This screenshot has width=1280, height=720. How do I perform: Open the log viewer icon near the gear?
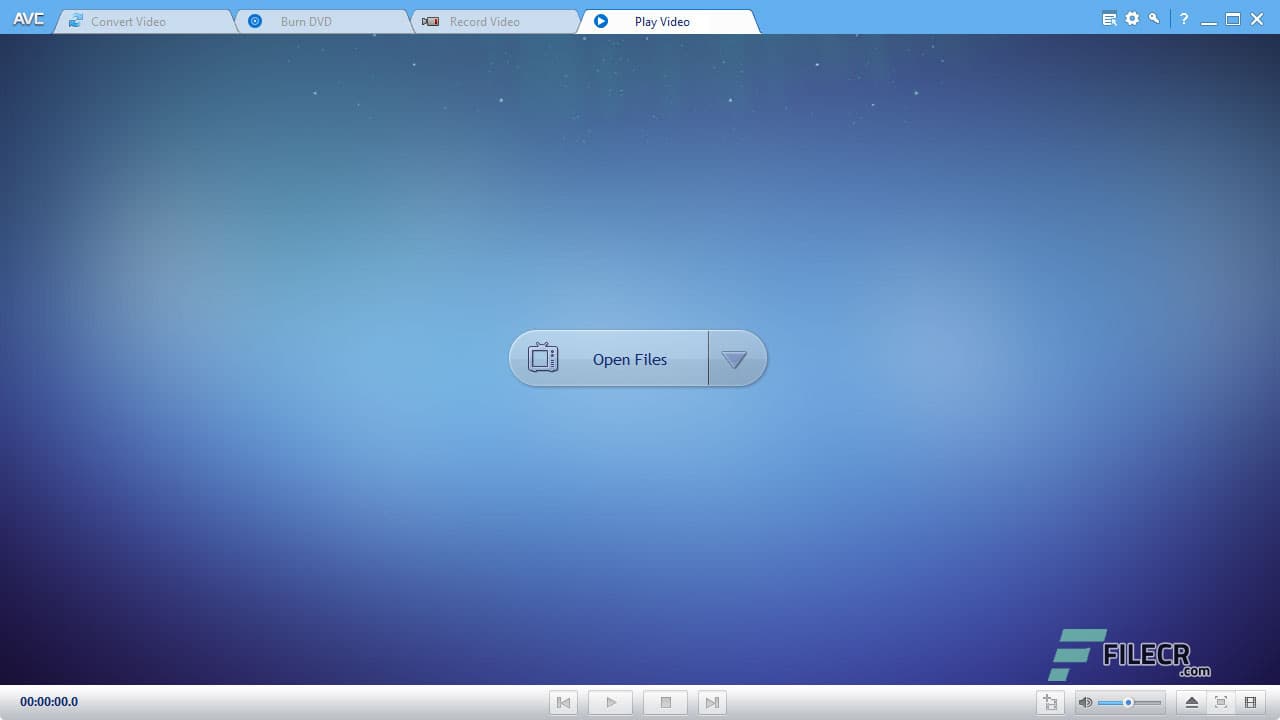pyautogui.click(x=1109, y=18)
